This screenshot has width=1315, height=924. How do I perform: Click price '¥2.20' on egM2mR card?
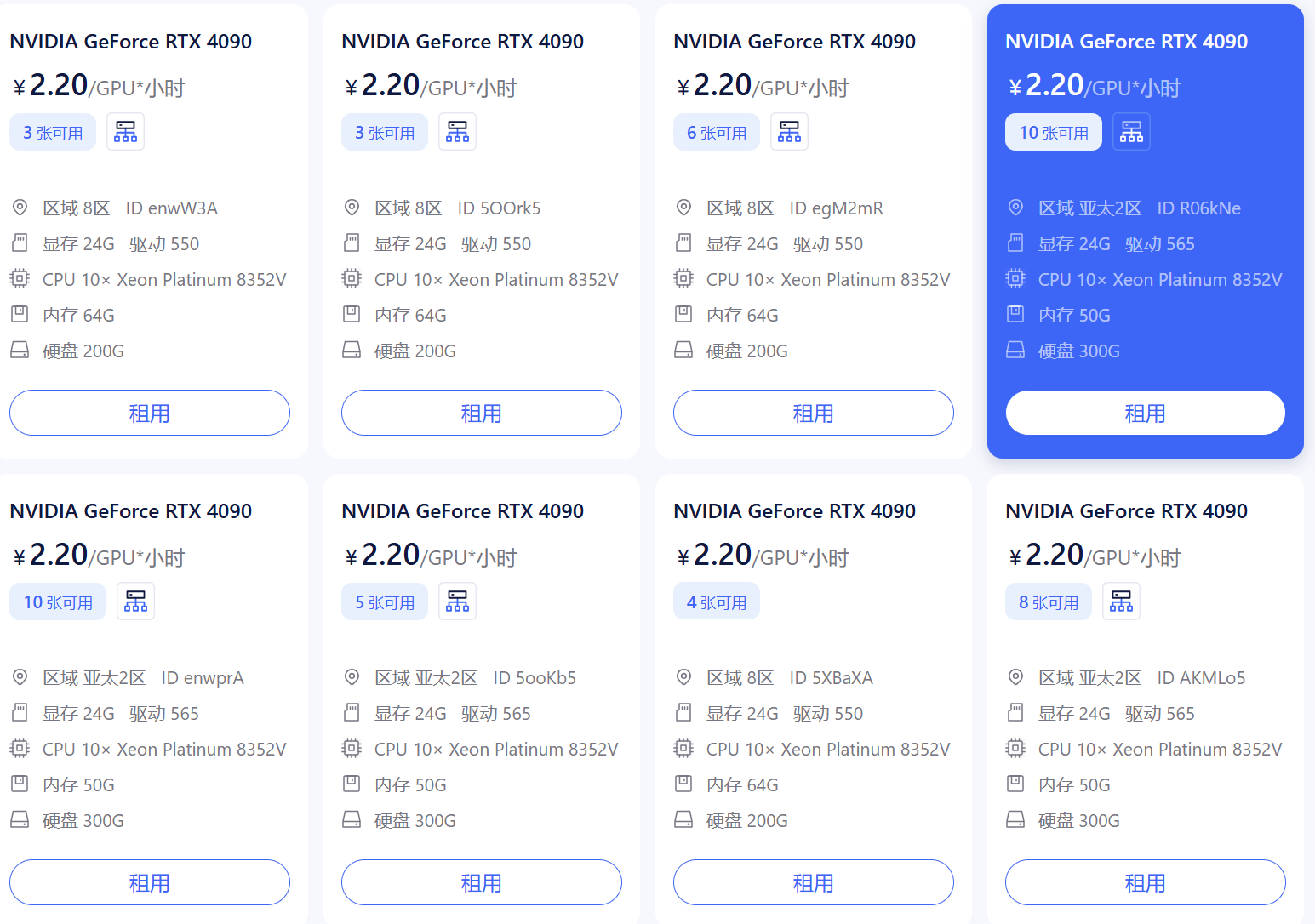point(714,85)
